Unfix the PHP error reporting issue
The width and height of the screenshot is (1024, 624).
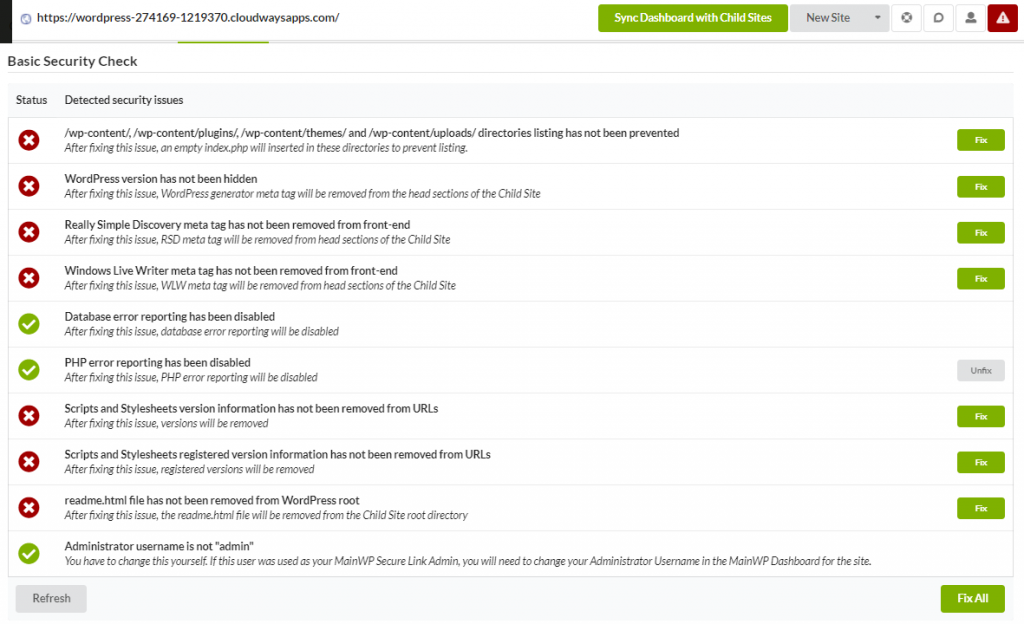980,370
